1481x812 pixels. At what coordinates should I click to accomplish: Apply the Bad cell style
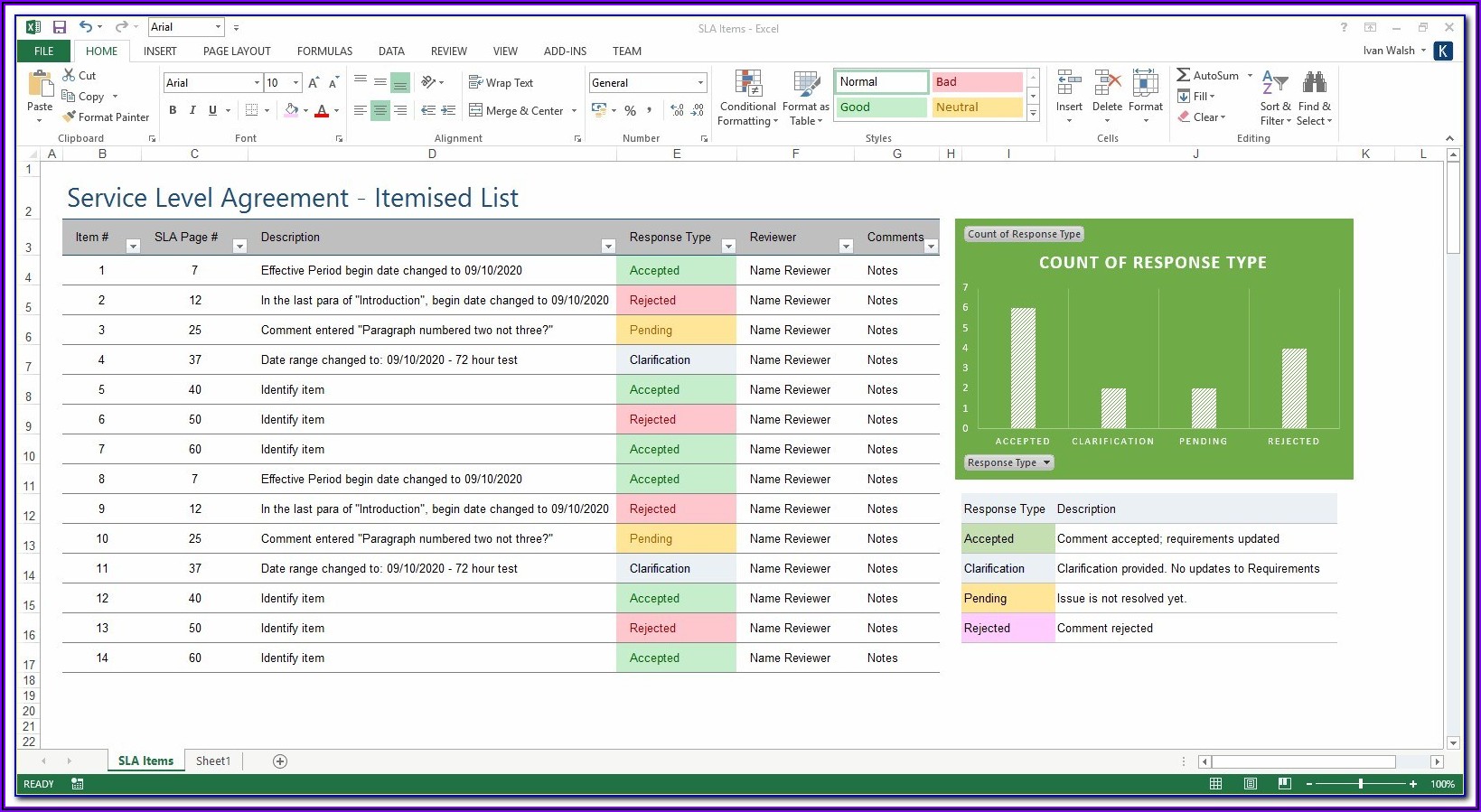[x=977, y=82]
